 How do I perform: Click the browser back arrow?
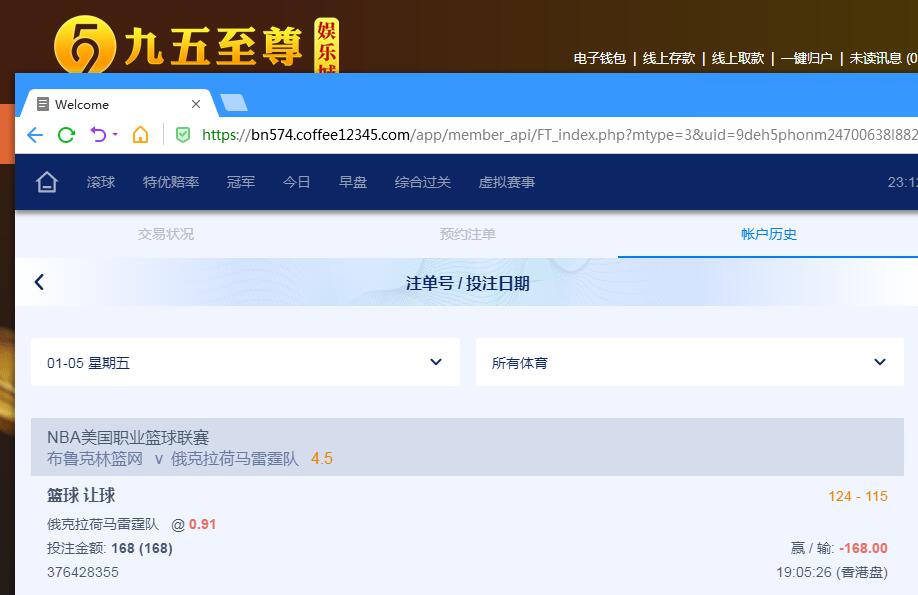coord(35,135)
